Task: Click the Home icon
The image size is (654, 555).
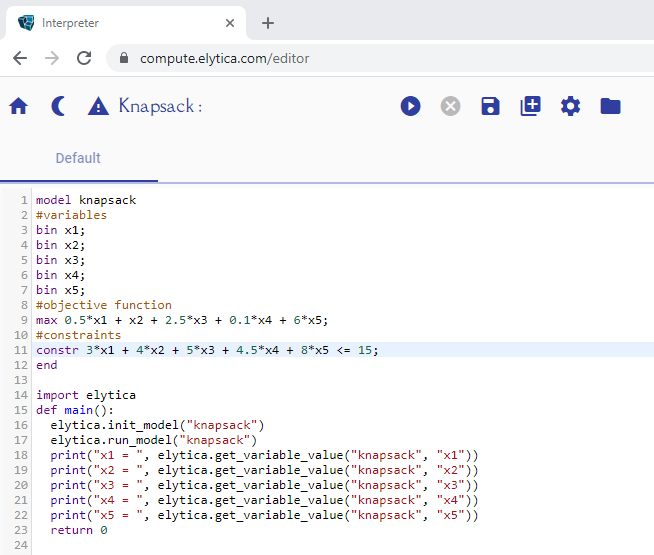Action: pyautogui.click(x=18, y=106)
